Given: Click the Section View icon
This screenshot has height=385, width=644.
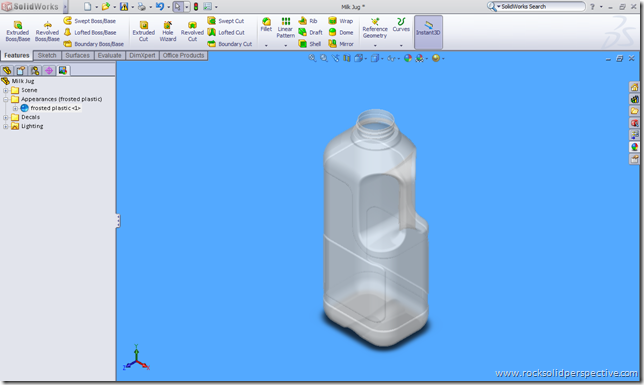Looking at the screenshot, I should 347,58.
